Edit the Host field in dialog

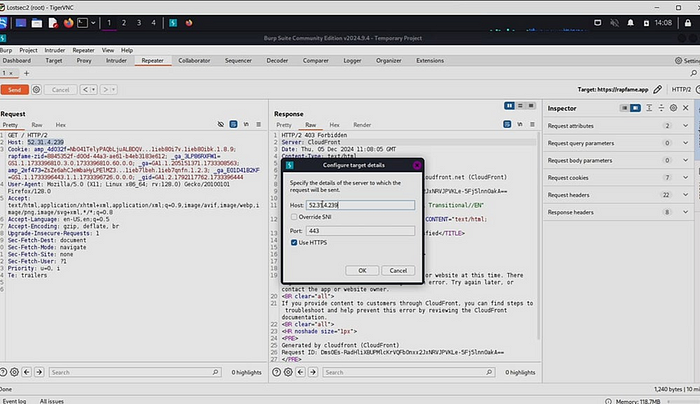[360, 205]
